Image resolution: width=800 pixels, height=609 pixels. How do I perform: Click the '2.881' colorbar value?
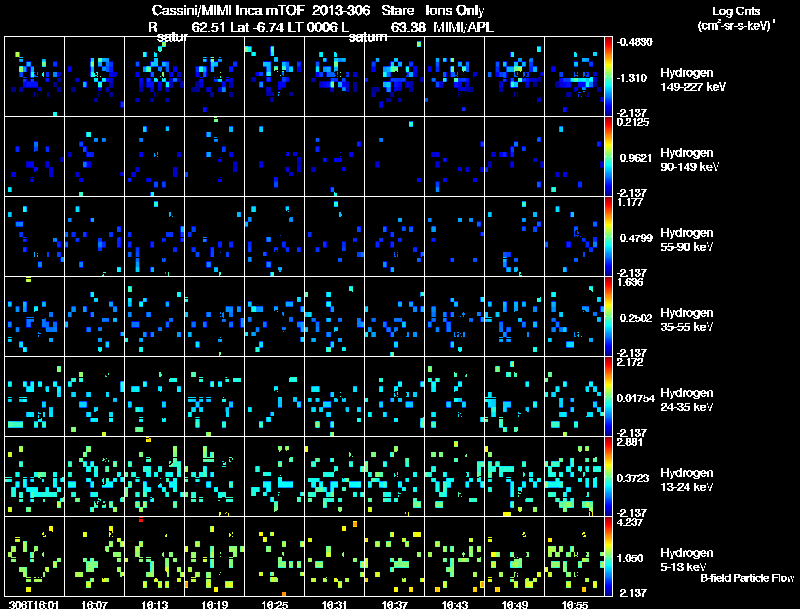(630, 442)
